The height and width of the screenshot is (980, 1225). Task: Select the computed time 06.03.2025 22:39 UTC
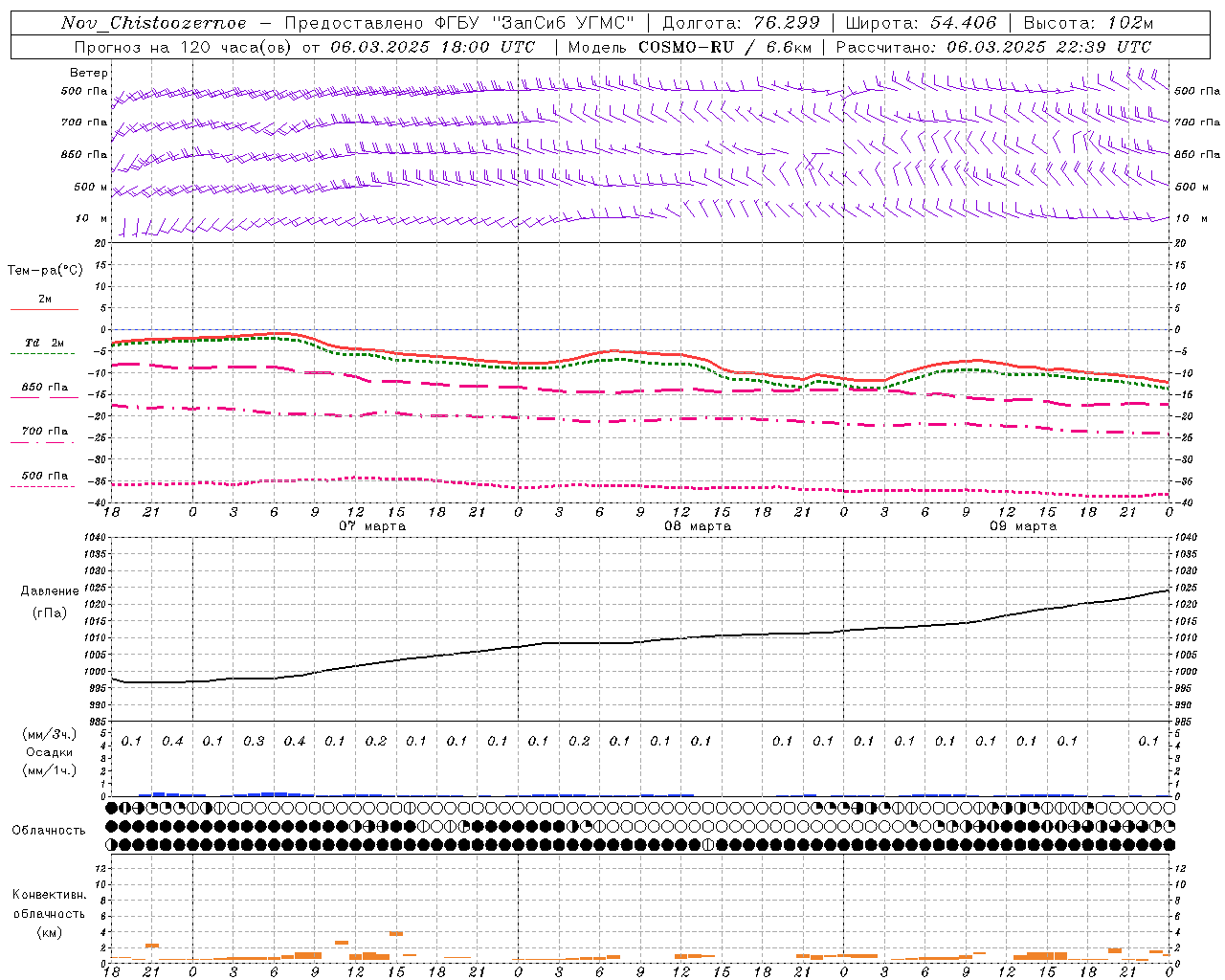1049,47
